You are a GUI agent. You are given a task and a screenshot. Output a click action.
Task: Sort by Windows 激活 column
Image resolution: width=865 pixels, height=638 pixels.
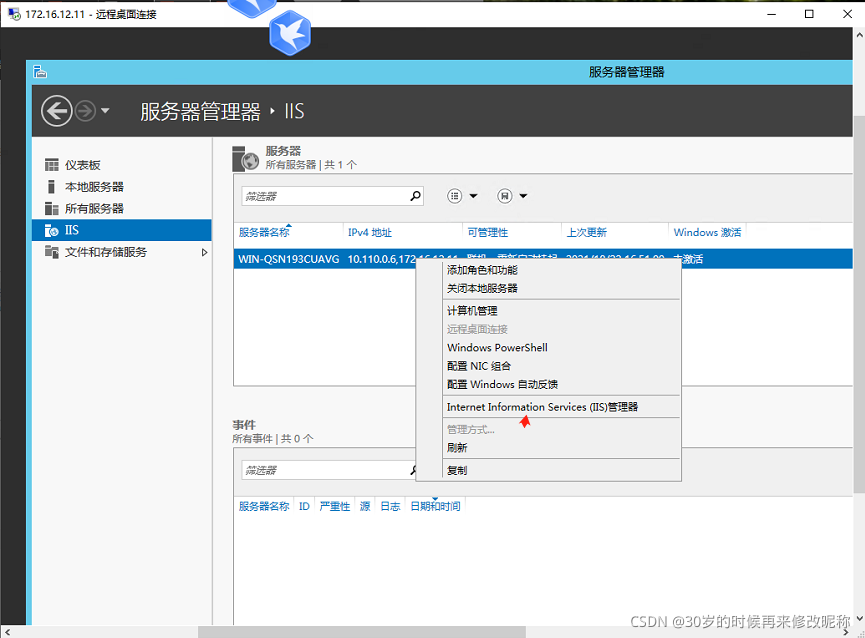point(707,233)
